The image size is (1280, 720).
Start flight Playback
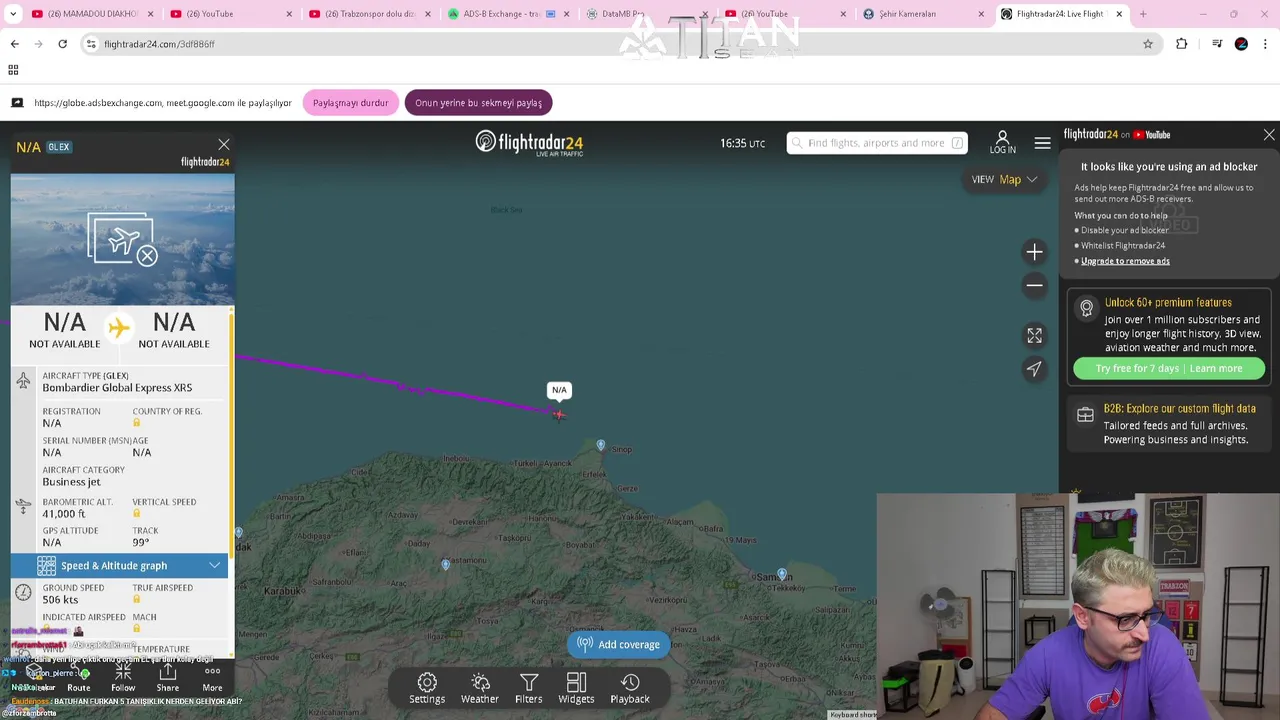[630, 688]
